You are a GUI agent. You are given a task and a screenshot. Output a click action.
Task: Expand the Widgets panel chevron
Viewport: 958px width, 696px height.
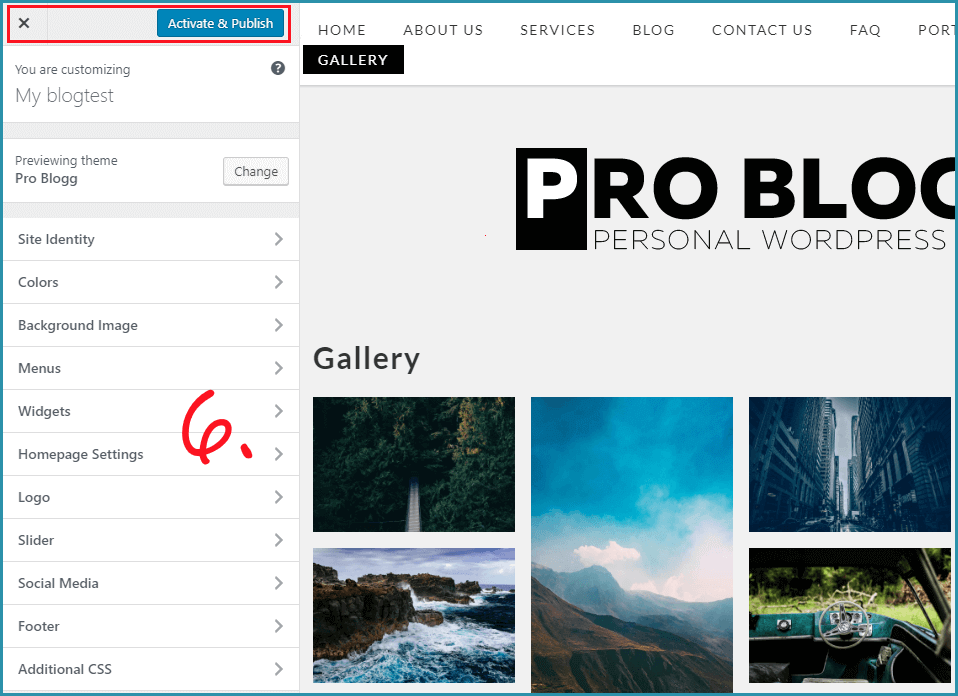click(279, 411)
